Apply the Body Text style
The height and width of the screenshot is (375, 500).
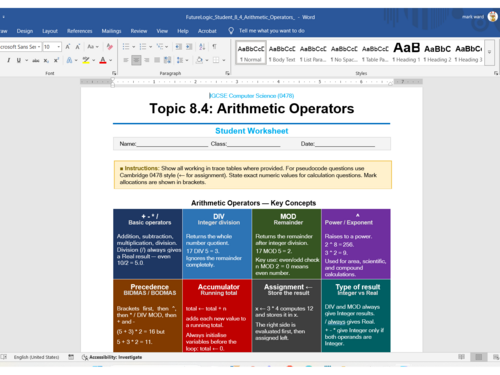pyautogui.click(x=282, y=53)
